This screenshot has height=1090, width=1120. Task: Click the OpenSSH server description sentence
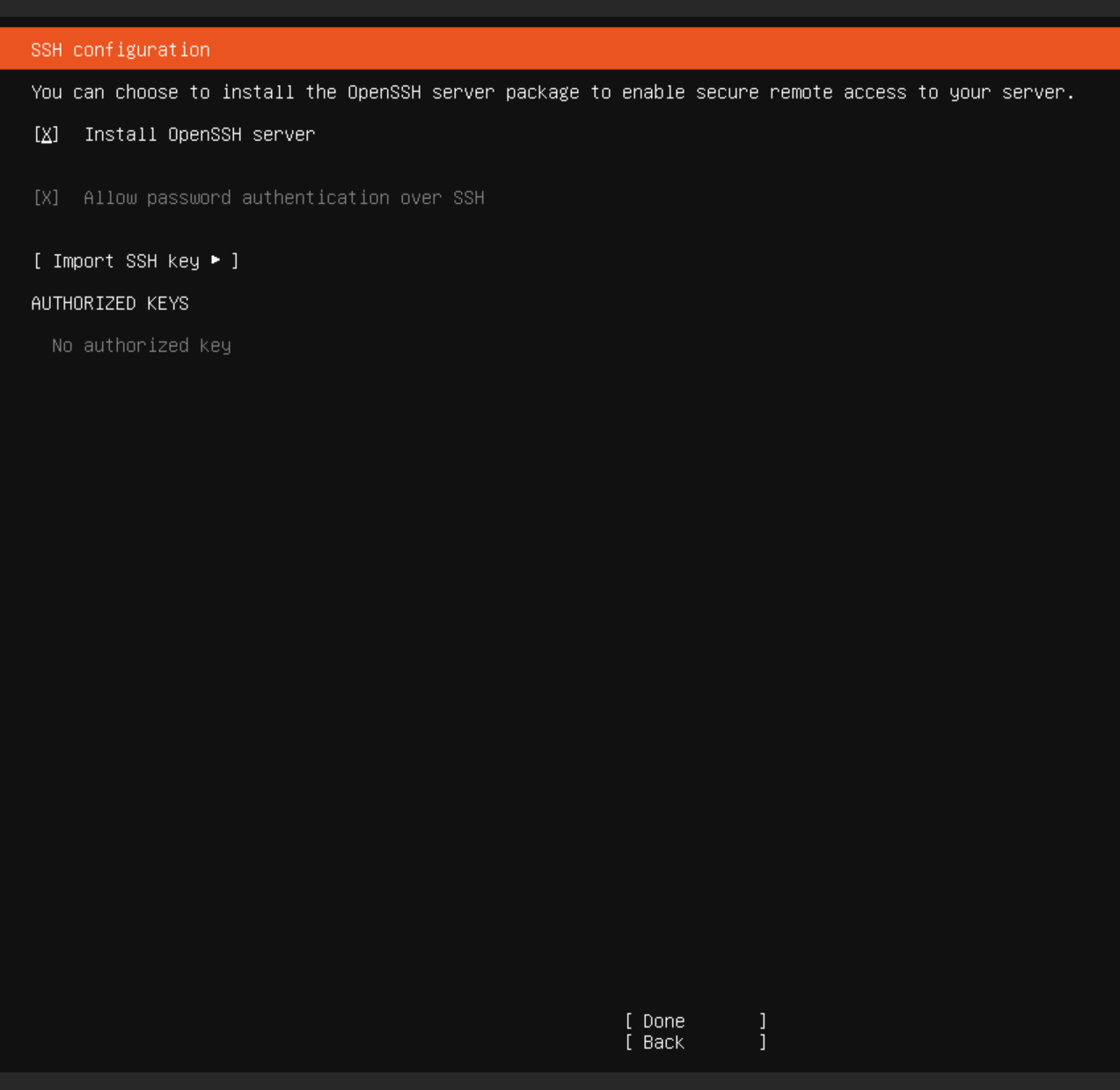(553, 92)
